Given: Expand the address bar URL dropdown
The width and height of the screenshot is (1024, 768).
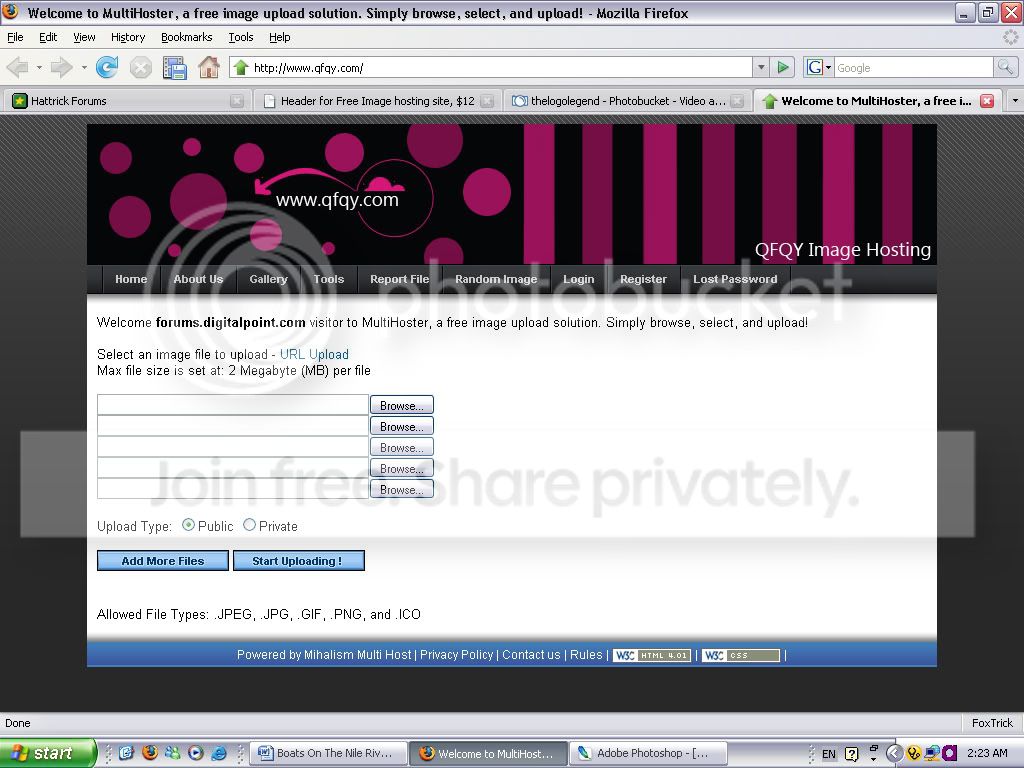Looking at the screenshot, I should click(761, 67).
